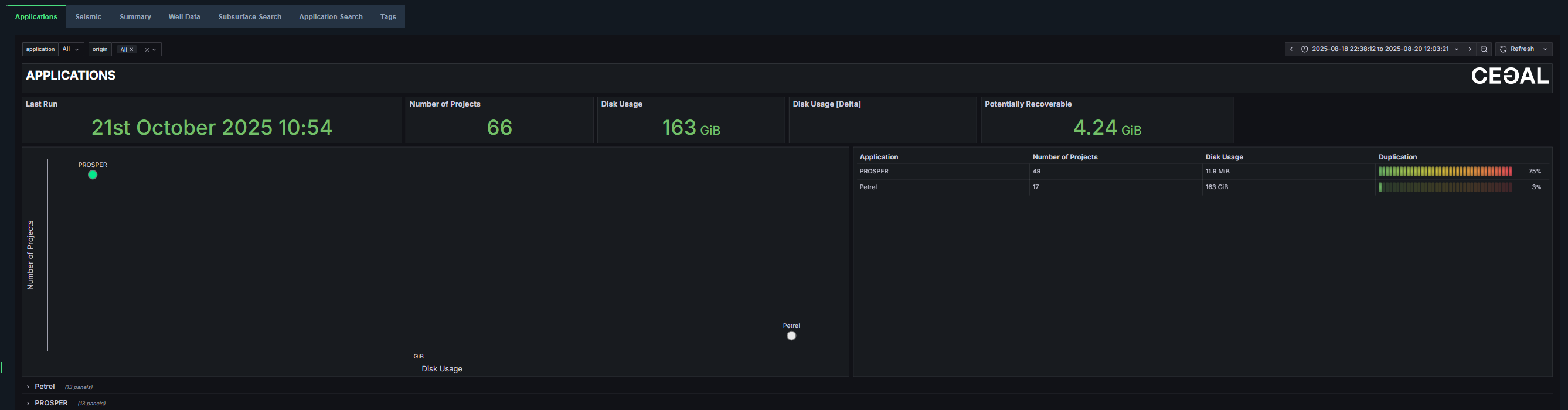Select the Application Search tab
Viewport: 1568px width, 410px height.
click(x=331, y=17)
